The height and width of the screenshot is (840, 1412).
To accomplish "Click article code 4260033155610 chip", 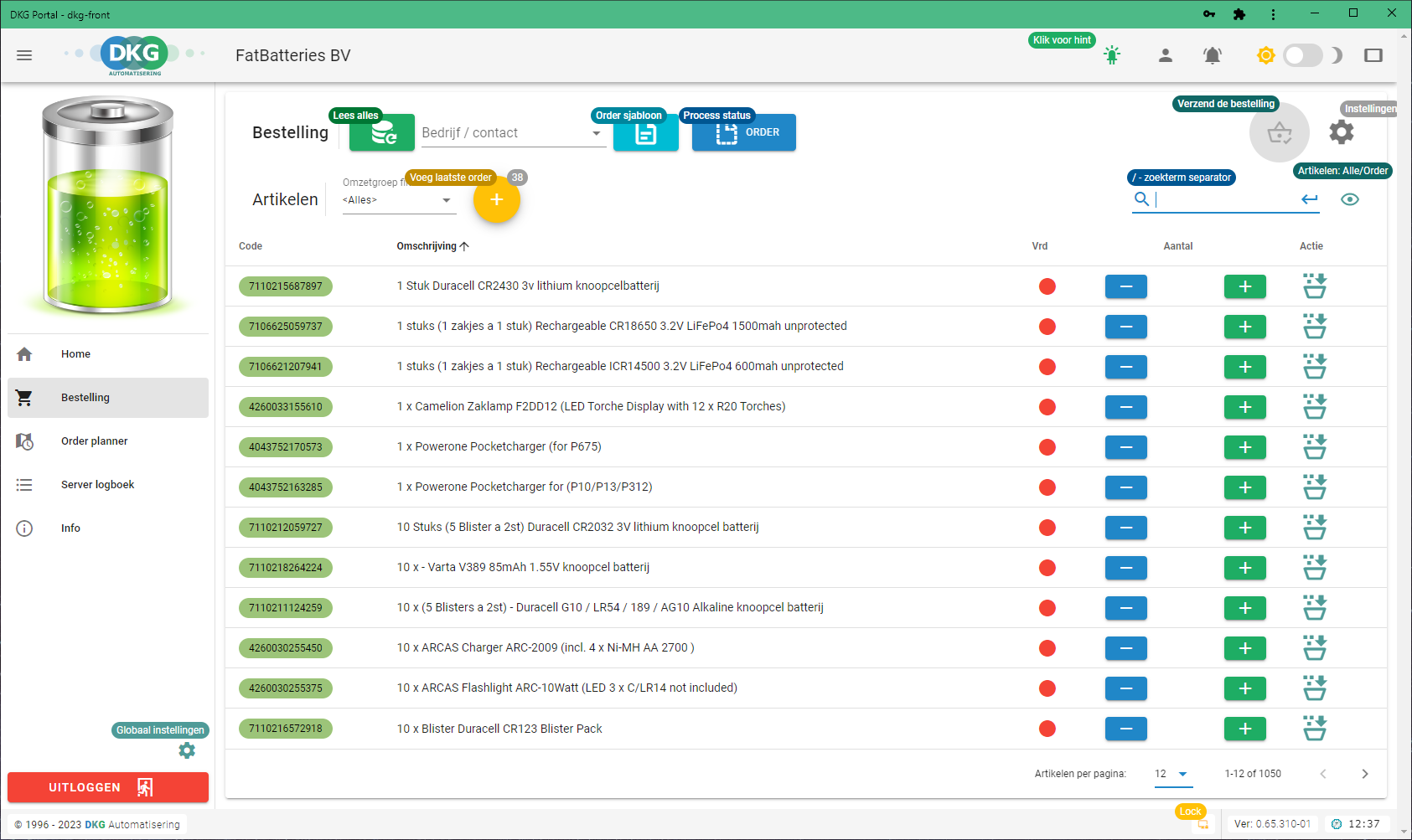I will (x=286, y=407).
